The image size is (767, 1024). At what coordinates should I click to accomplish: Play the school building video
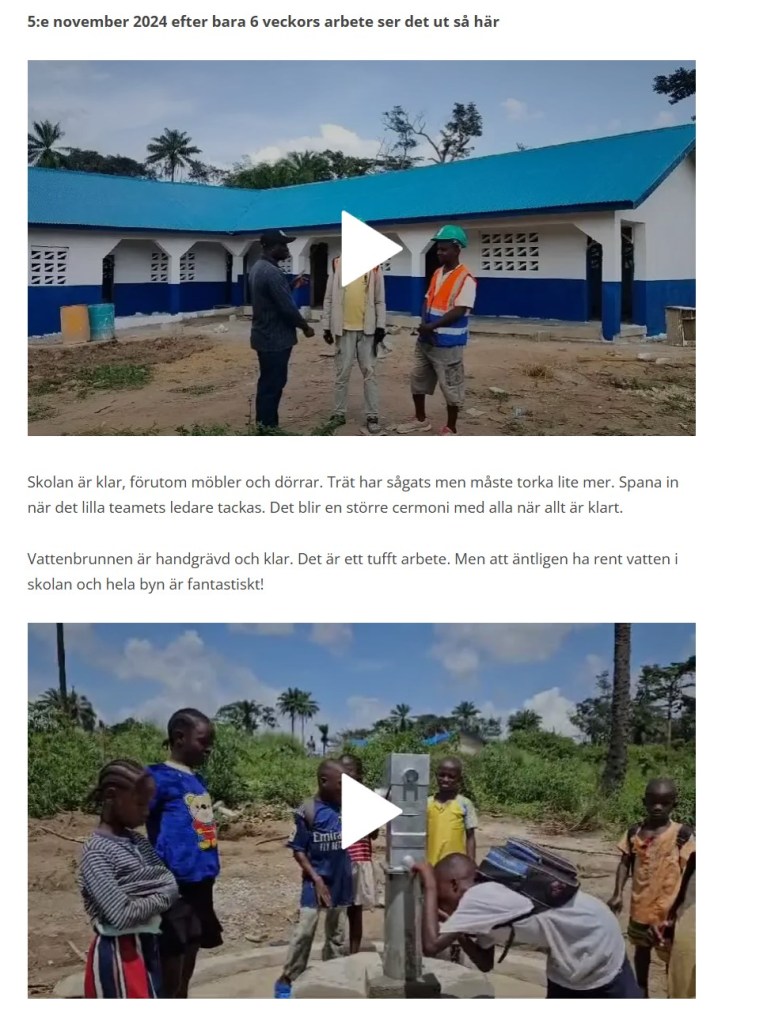point(371,248)
